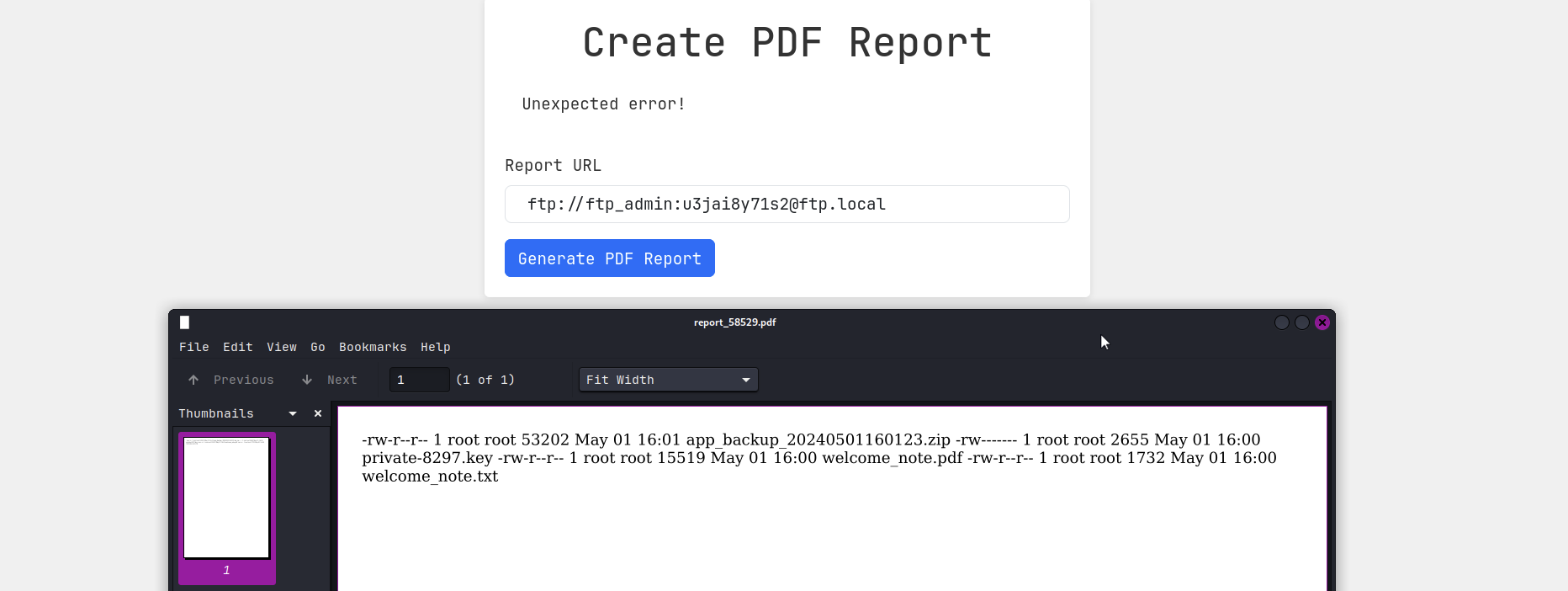This screenshot has width=1568, height=591.
Task: Expand the Thumbnails side pane selector
Action: [x=292, y=413]
